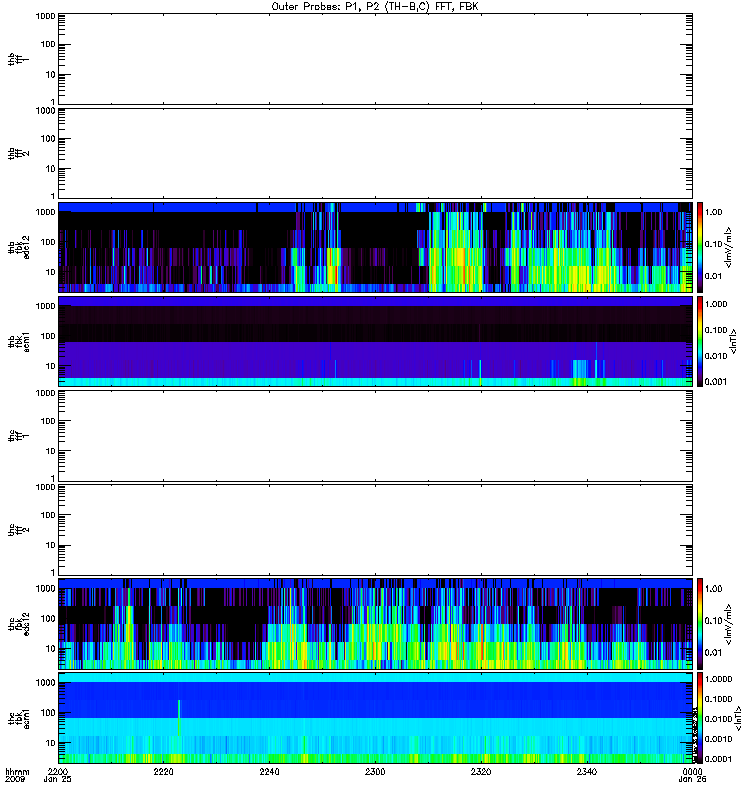
Task: Click the "2240" time axis label
Action: click(x=269, y=772)
